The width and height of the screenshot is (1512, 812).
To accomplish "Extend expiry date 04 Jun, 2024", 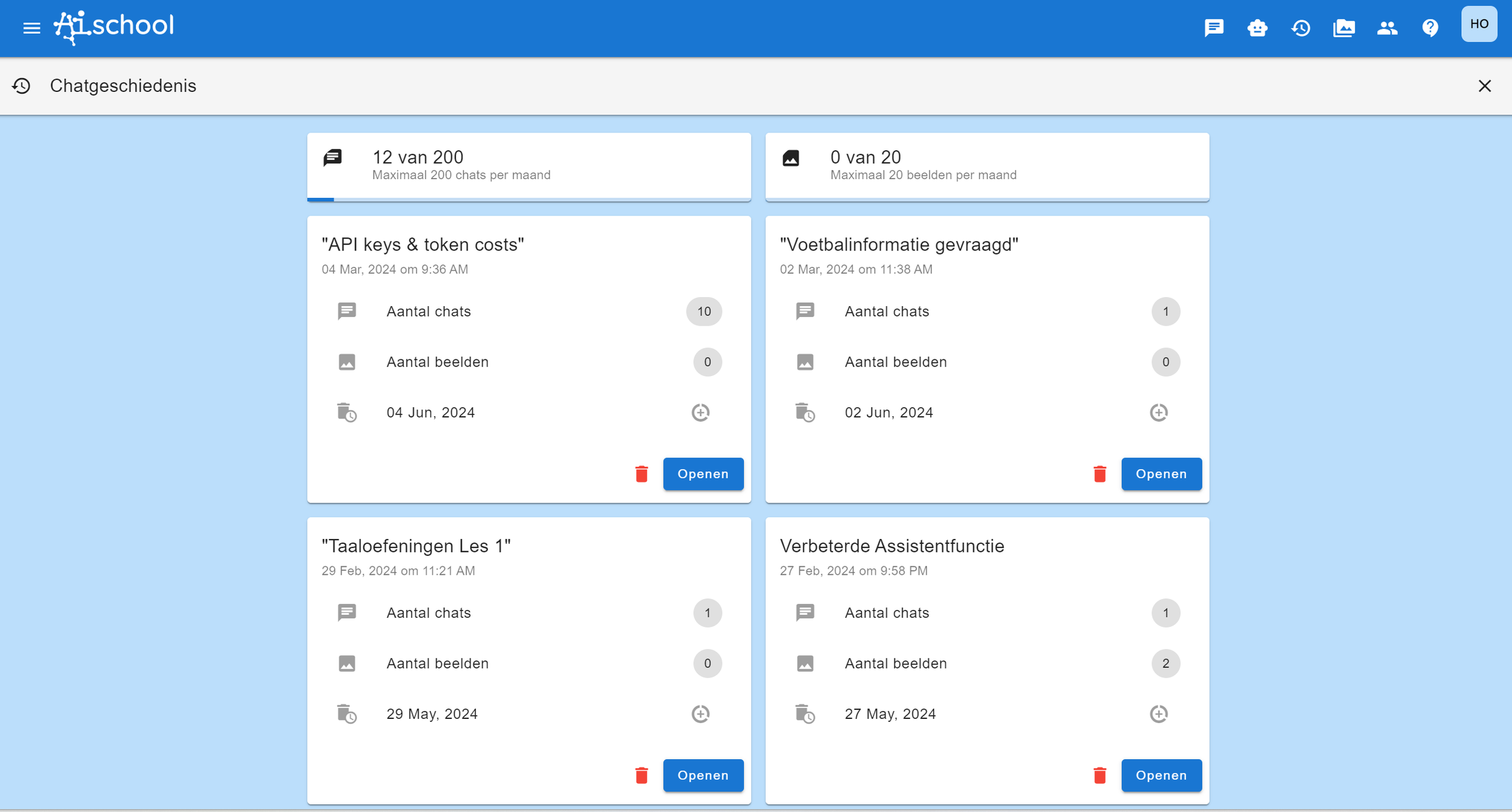I will 700,413.
